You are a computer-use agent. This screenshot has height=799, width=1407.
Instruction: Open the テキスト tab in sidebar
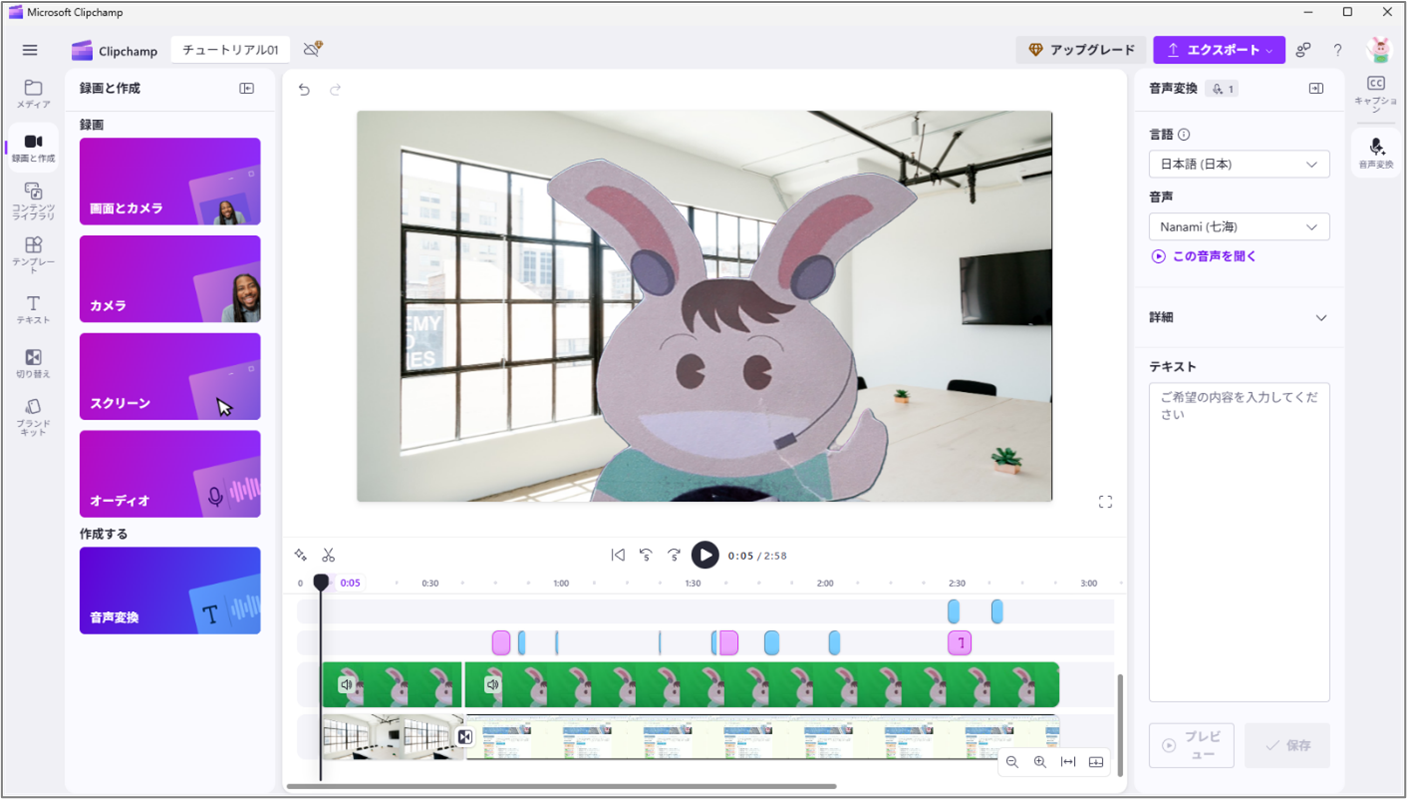33,308
